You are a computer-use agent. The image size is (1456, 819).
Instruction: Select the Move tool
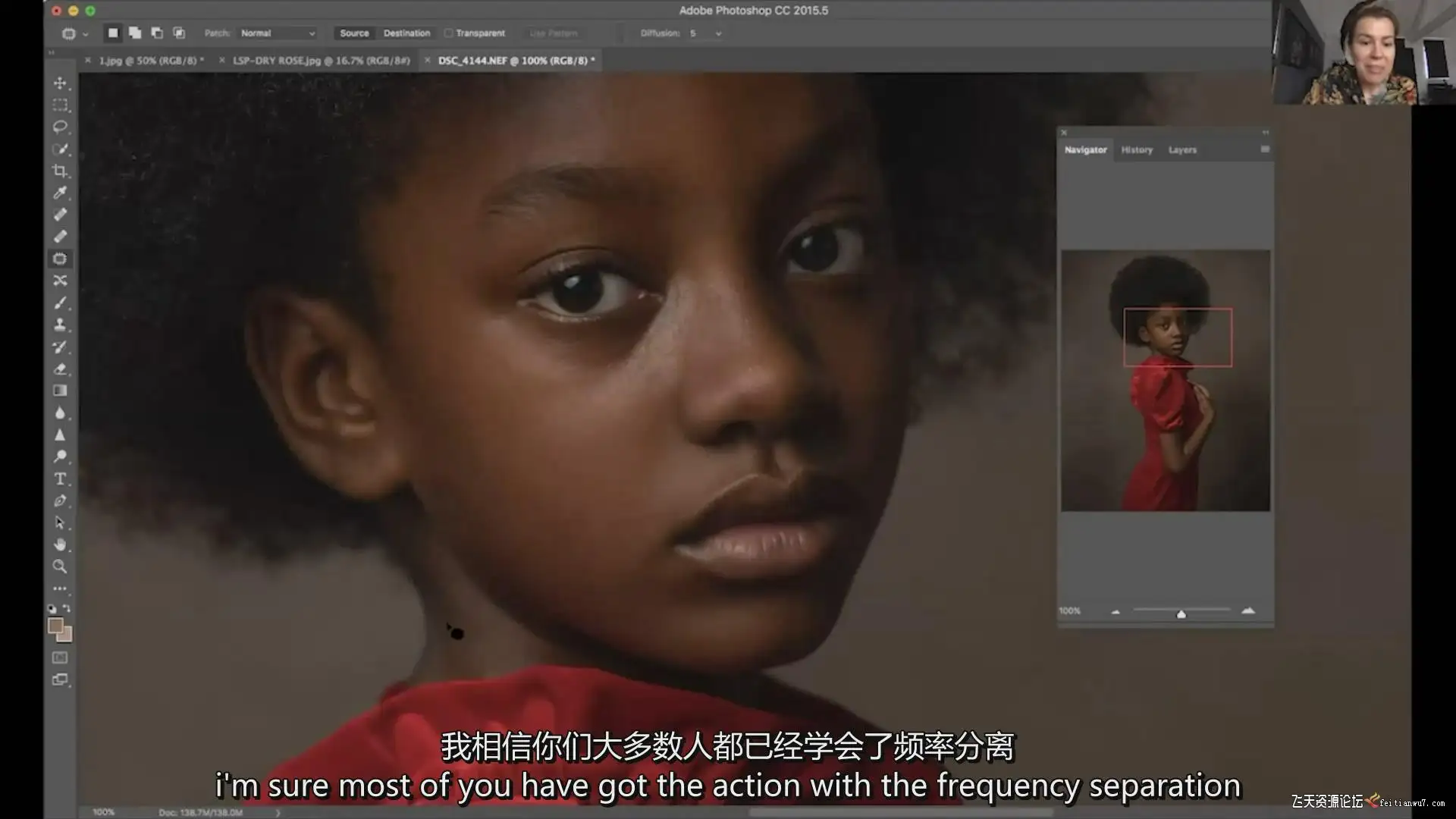click(x=60, y=83)
